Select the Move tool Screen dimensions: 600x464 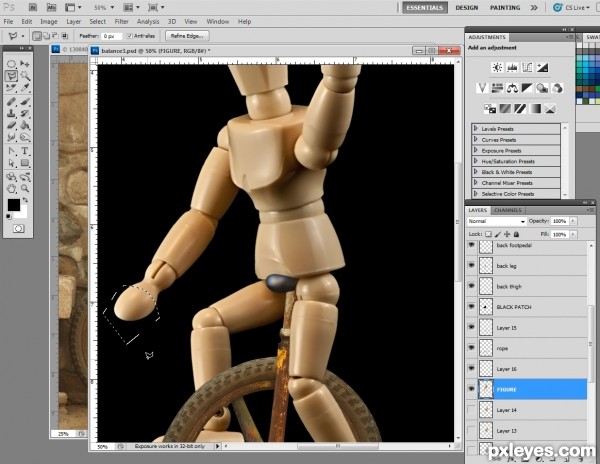click(25, 63)
